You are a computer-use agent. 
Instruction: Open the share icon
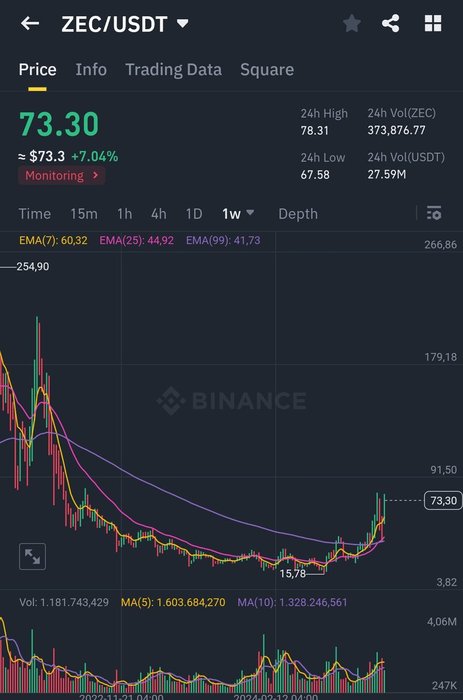click(391, 23)
